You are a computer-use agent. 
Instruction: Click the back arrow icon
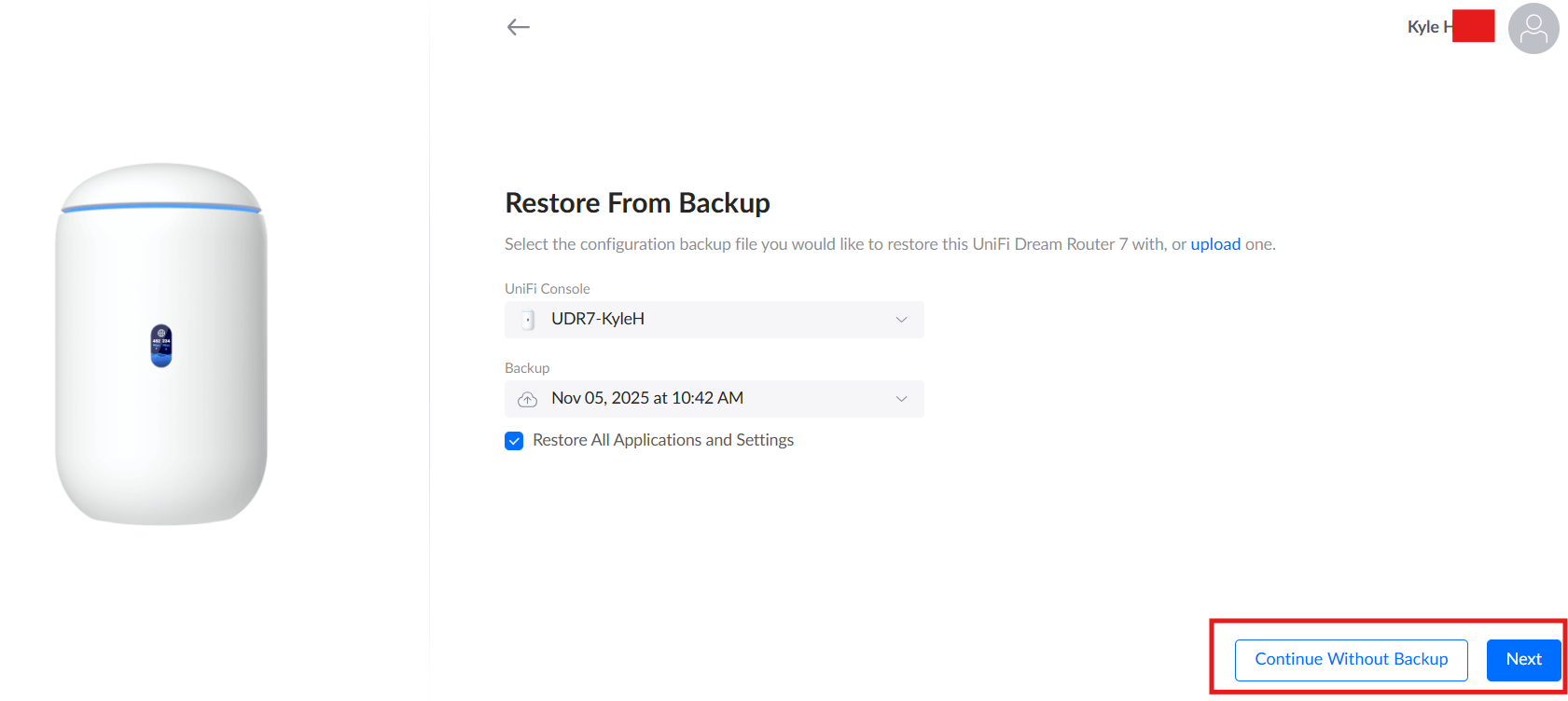[519, 27]
